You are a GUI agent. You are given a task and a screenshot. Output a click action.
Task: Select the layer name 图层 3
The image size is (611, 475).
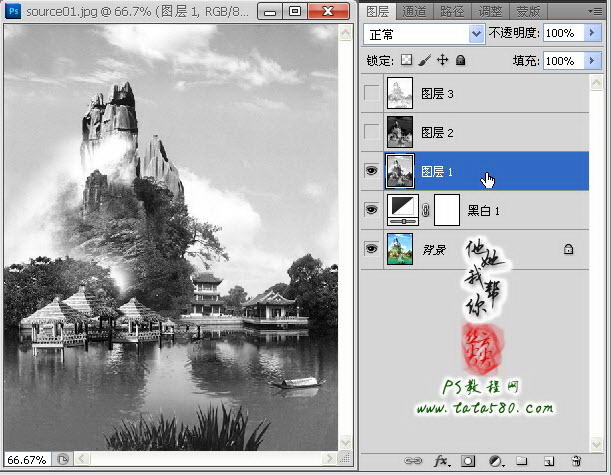[437, 94]
